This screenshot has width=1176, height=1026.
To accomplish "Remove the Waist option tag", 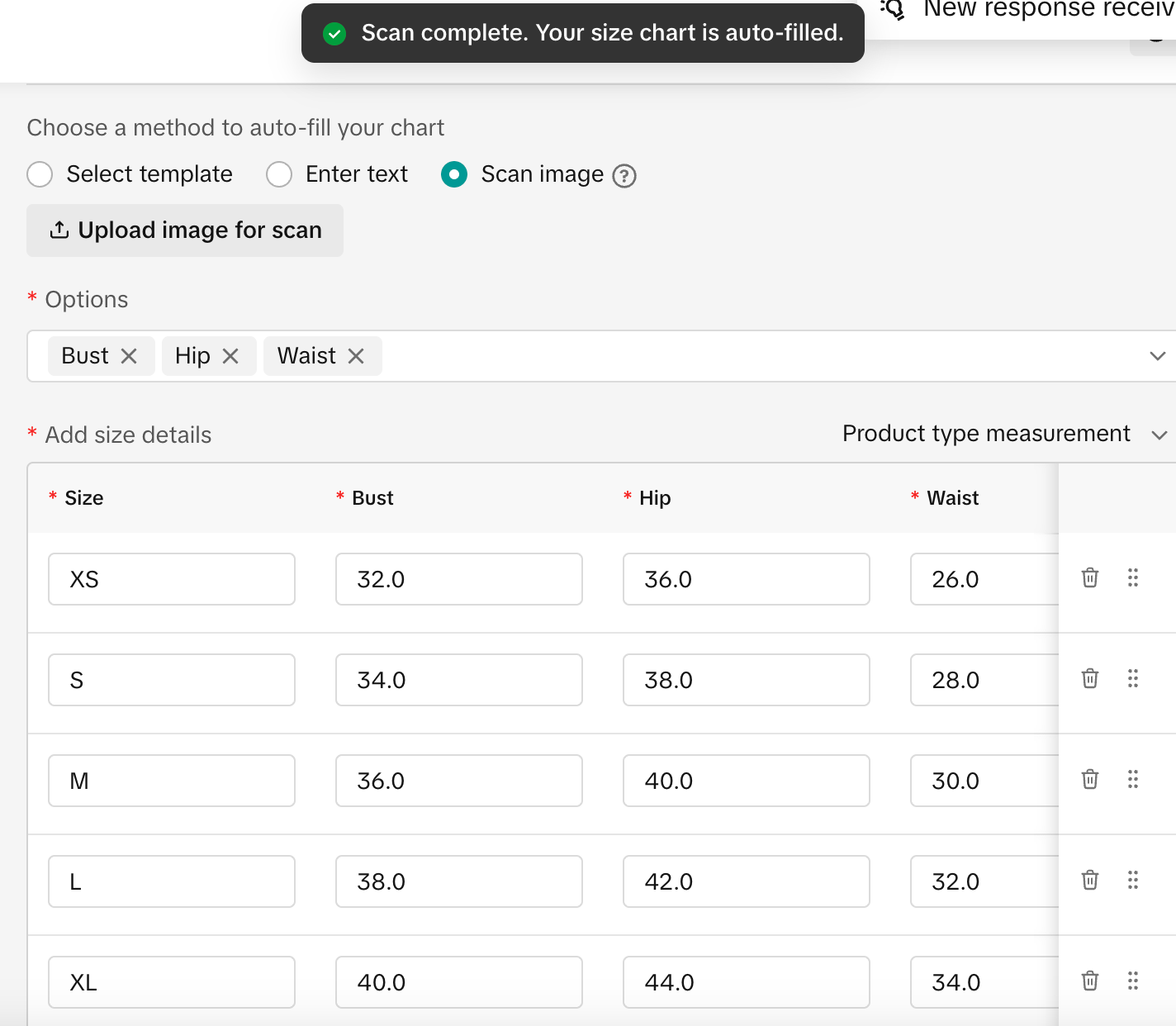I will click(356, 356).
